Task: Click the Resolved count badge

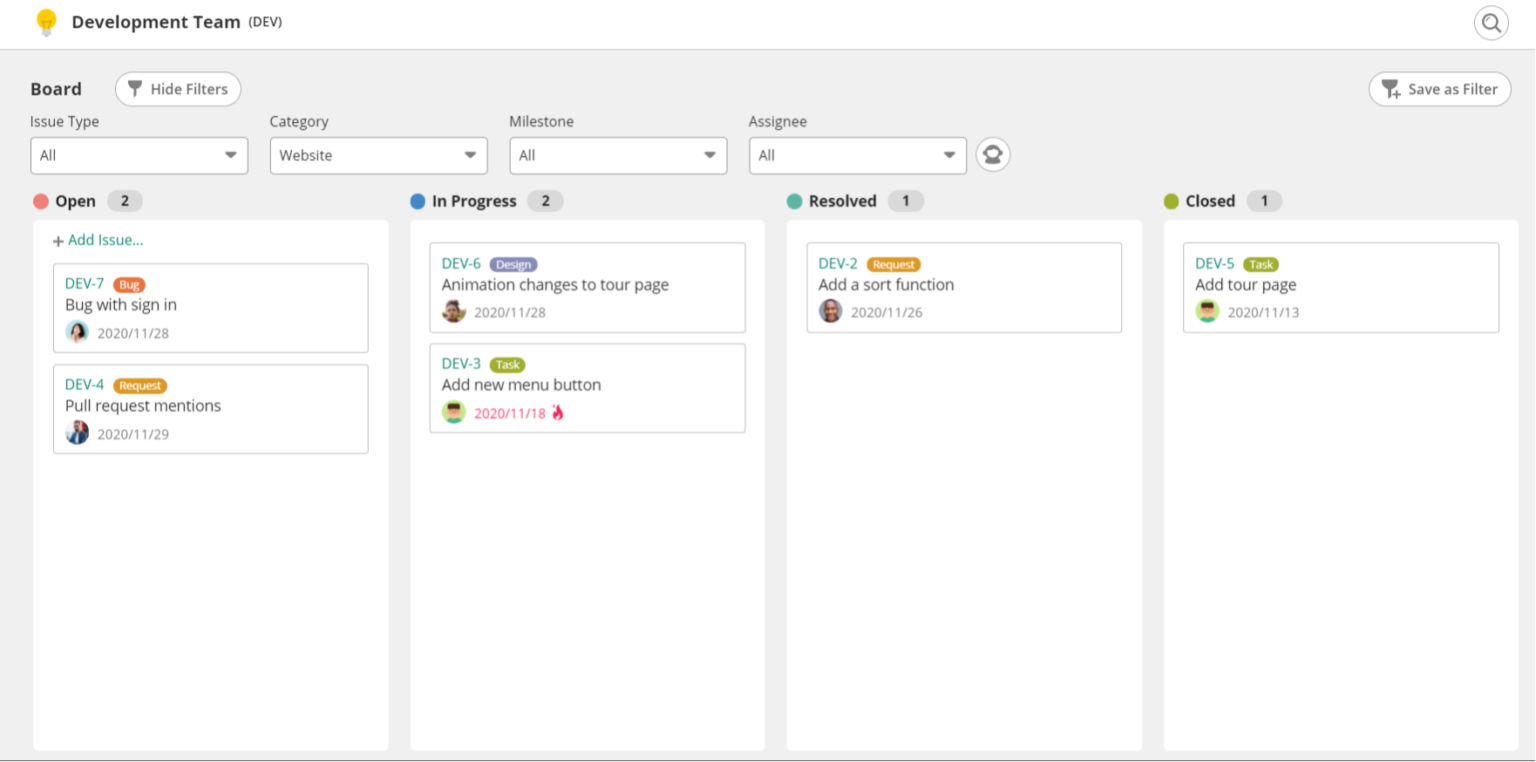Action: pos(906,201)
